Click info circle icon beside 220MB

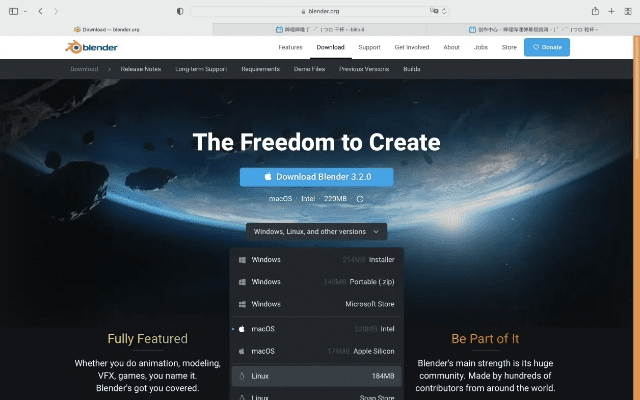[x=360, y=199]
